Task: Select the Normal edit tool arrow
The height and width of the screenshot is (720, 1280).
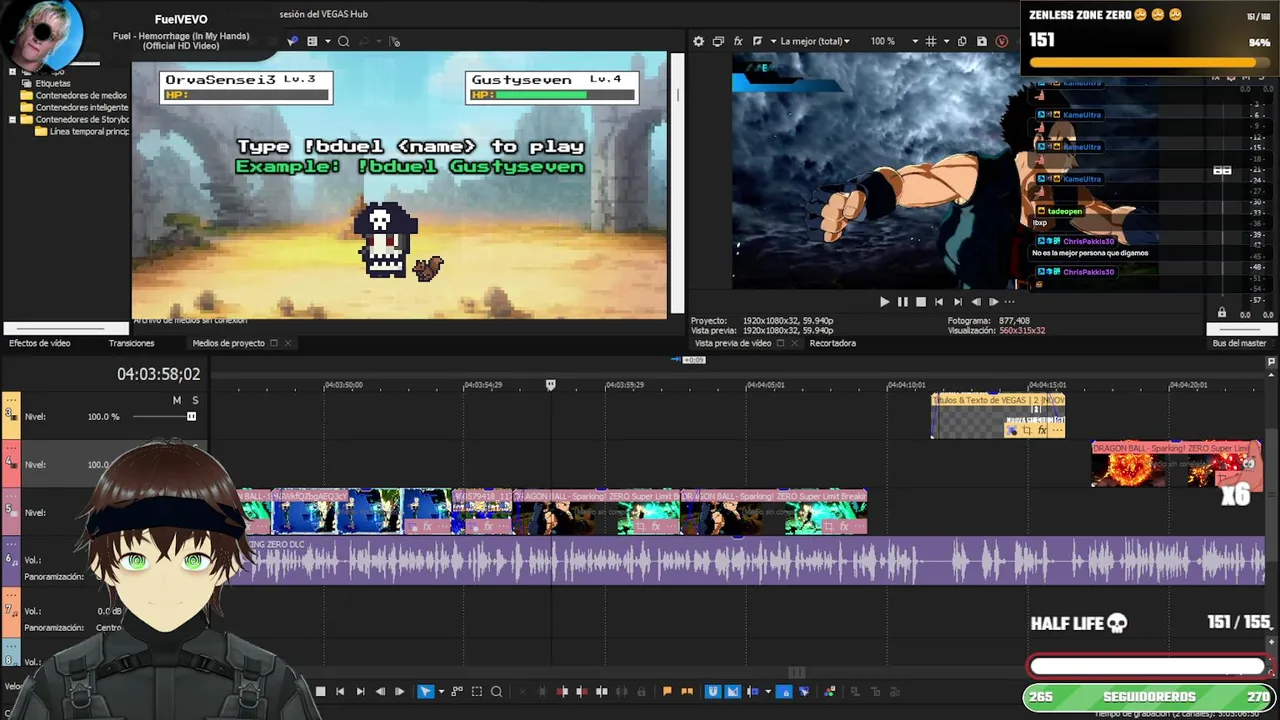Action: [425, 691]
